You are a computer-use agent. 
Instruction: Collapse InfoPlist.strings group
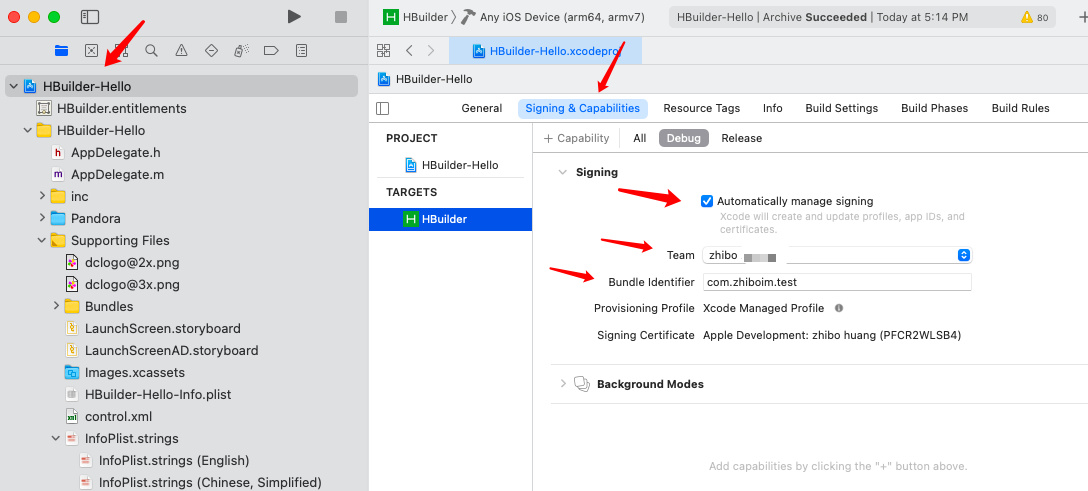pyautogui.click(x=56, y=438)
